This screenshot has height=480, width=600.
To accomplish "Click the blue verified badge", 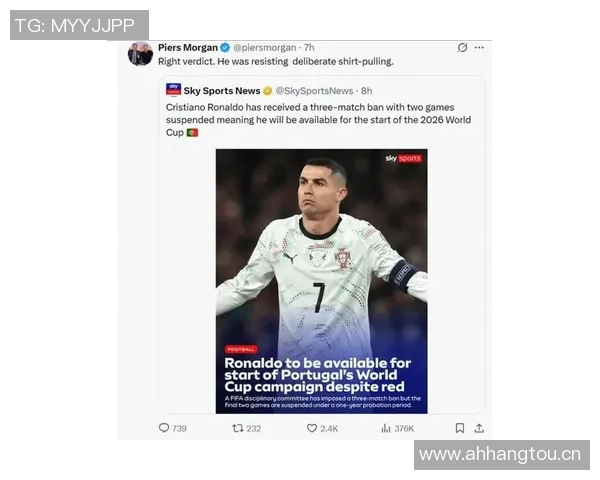I will pyautogui.click(x=225, y=47).
